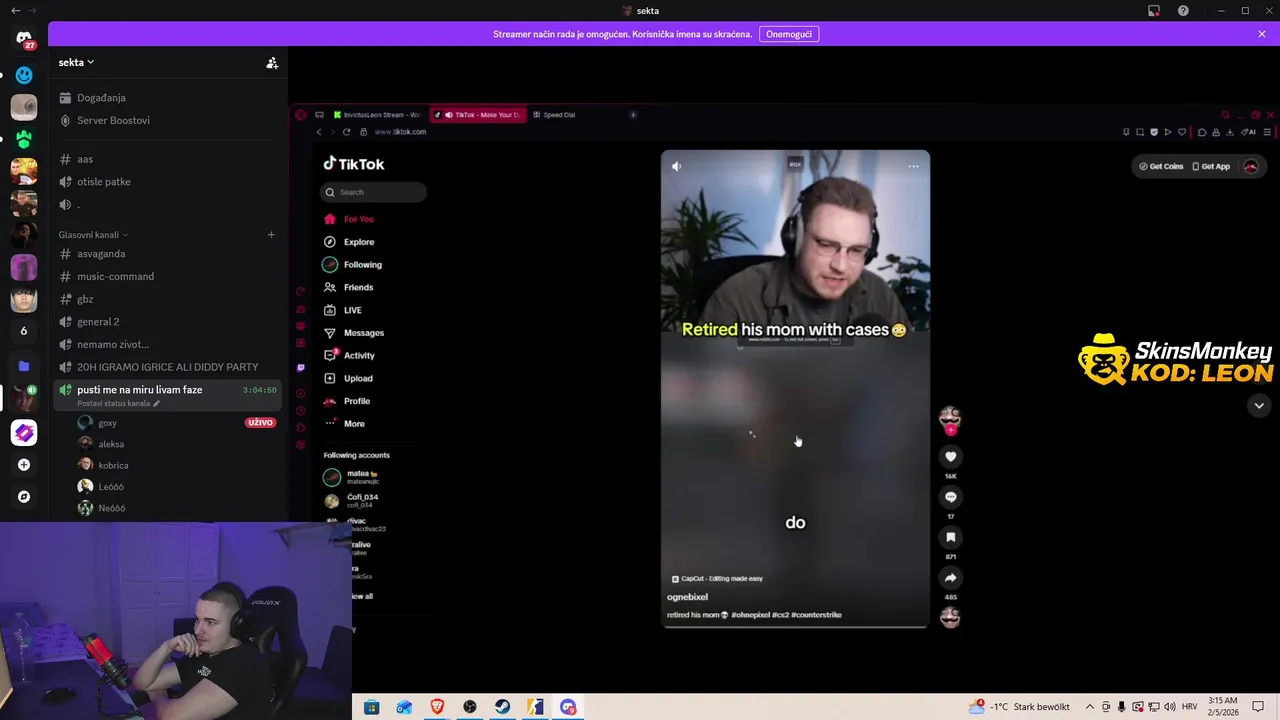Expand the sekta server dropdown

tap(76, 62)
